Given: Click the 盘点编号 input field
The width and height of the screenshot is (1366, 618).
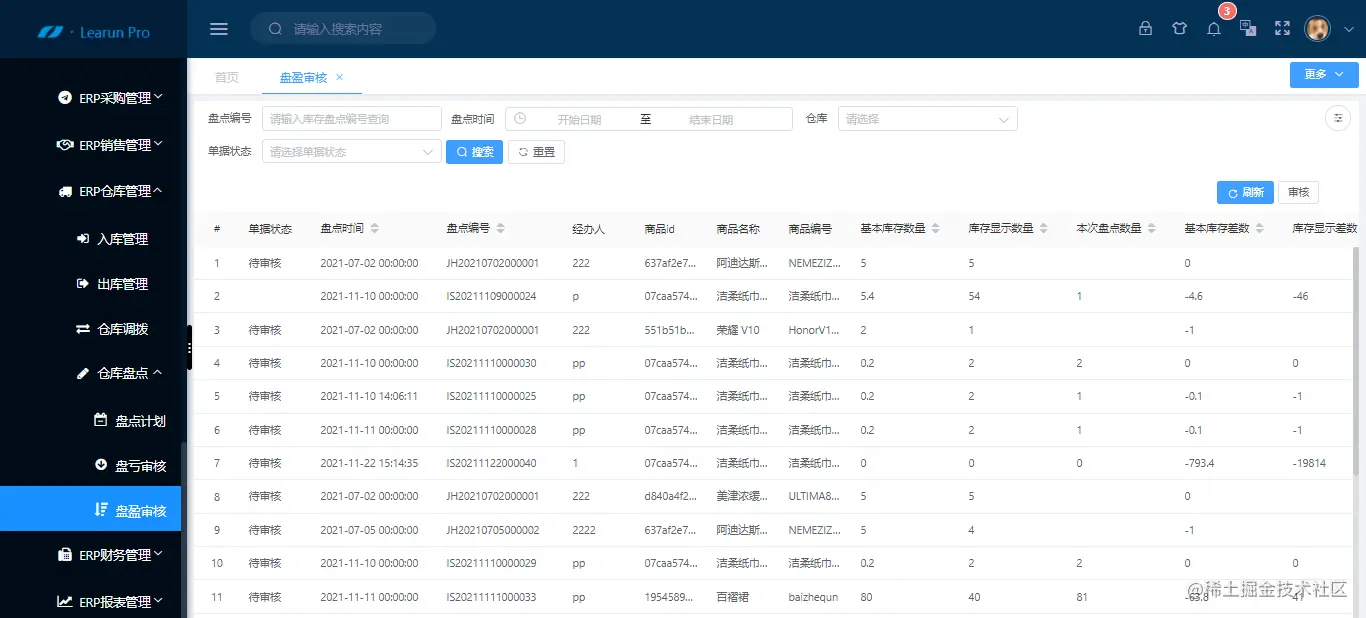Looking at the screenshot, I should point(350,117).
